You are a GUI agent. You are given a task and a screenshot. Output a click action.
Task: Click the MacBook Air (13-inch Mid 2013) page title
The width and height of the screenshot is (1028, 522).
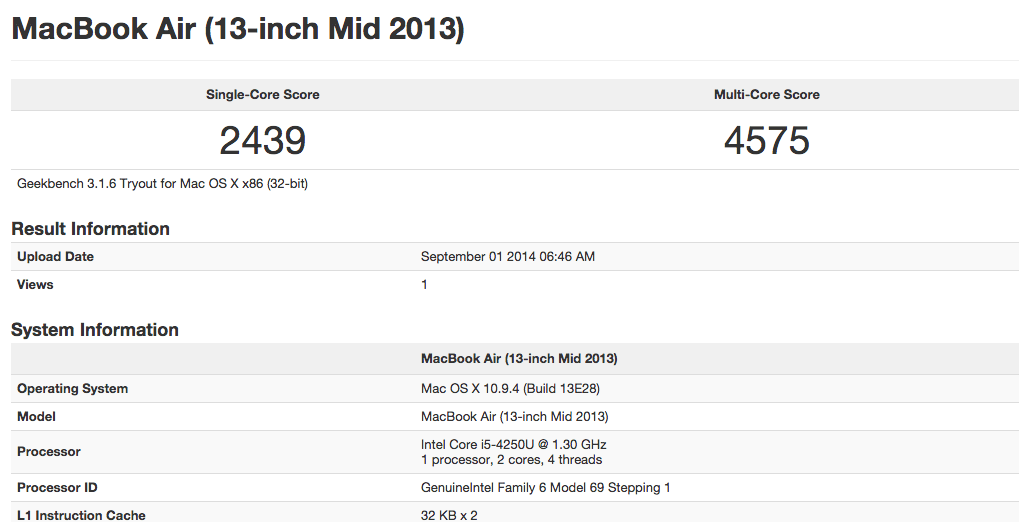click(238, 30)
